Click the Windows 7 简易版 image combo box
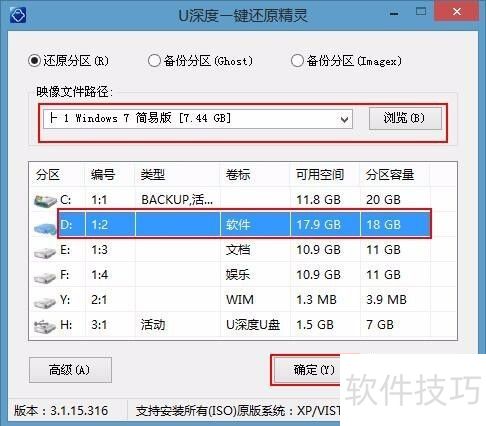Image resolution: width=486 pixels, height=426 pixels. (x=198, y=119)
